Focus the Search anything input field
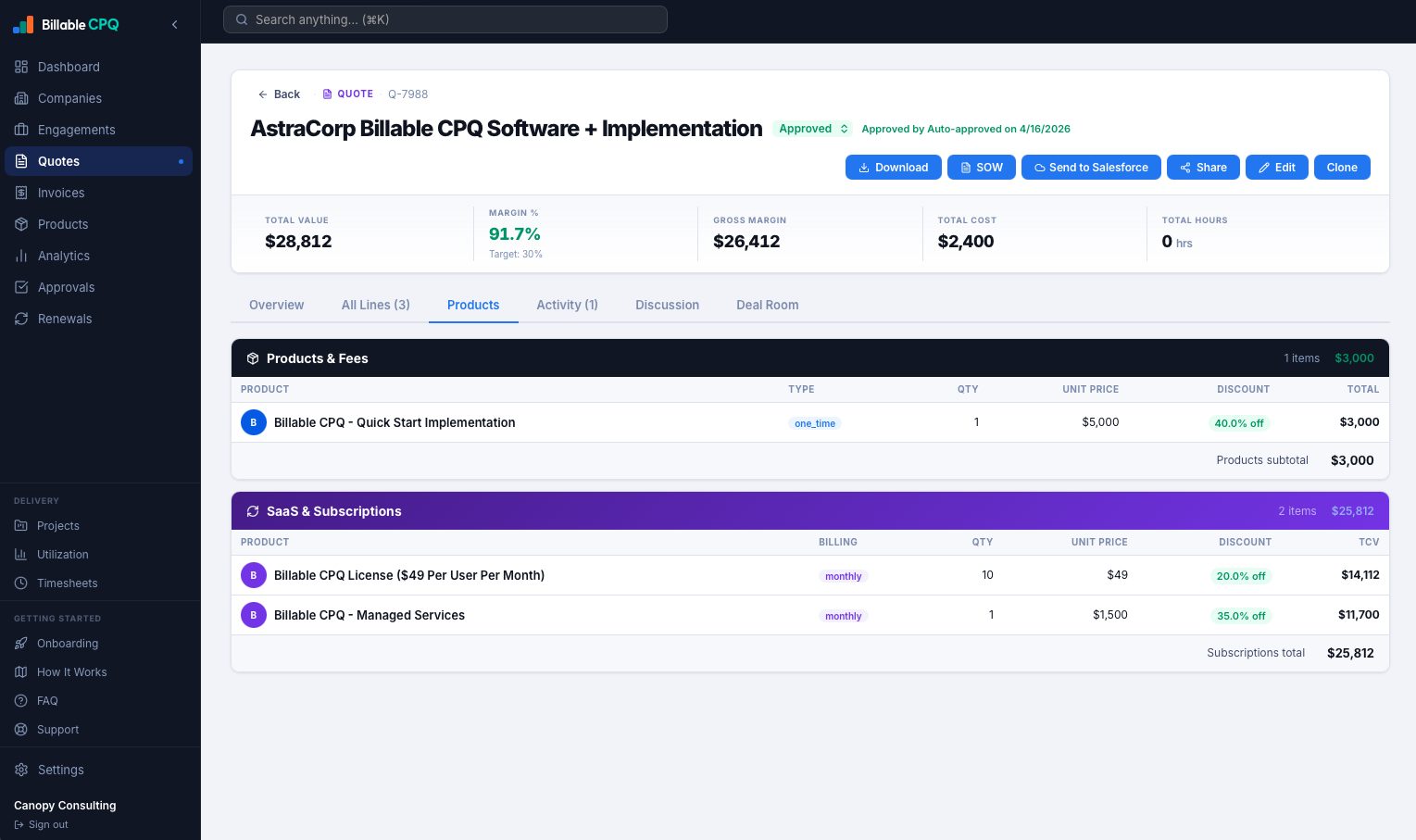The image size is (1416, 840). pos(445,19)
